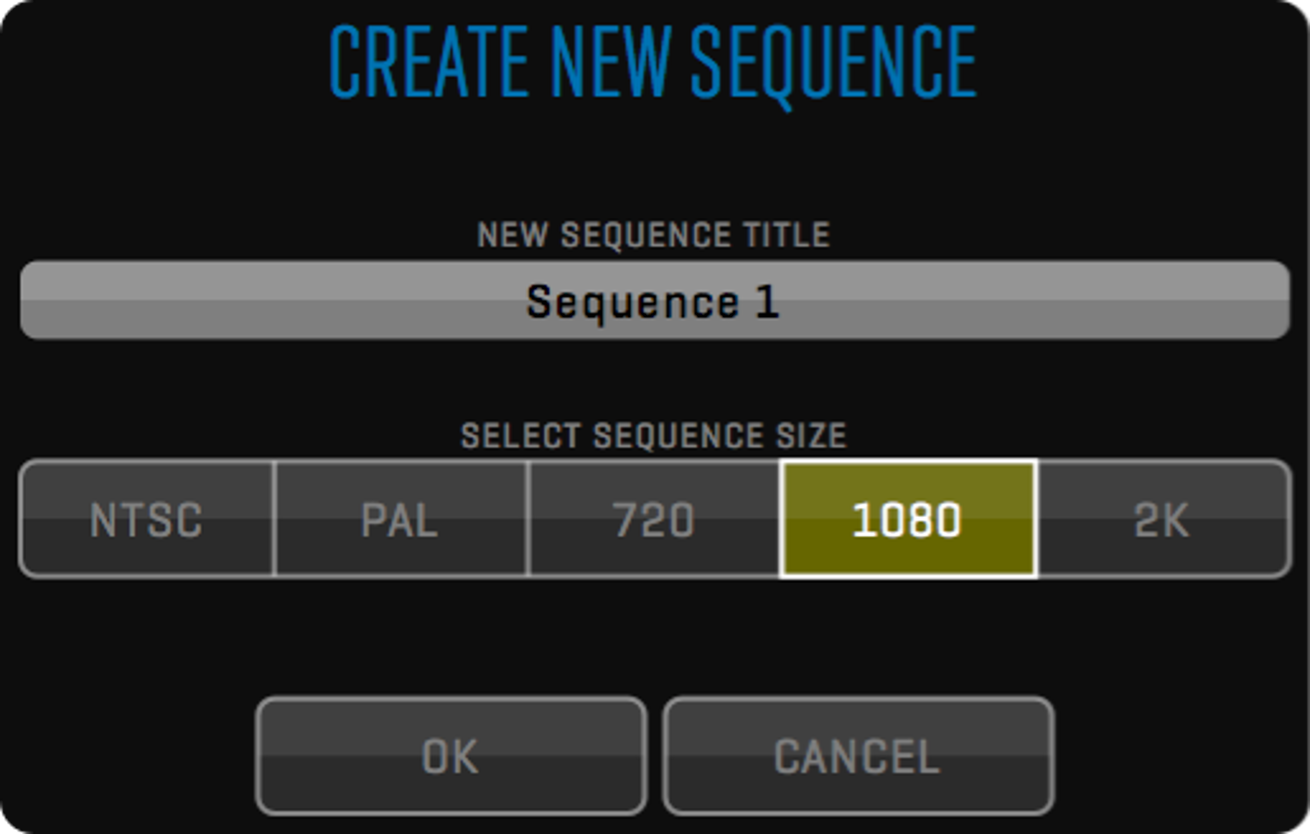This screenshot has height=834, width=1310.
Task: Click the text "Sequence 1"
Action: click(654, 301)
